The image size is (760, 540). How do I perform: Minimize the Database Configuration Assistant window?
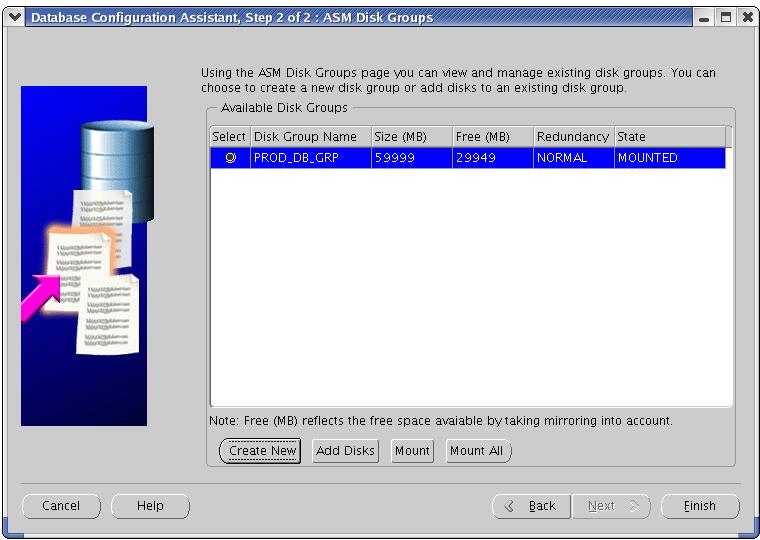705,17
